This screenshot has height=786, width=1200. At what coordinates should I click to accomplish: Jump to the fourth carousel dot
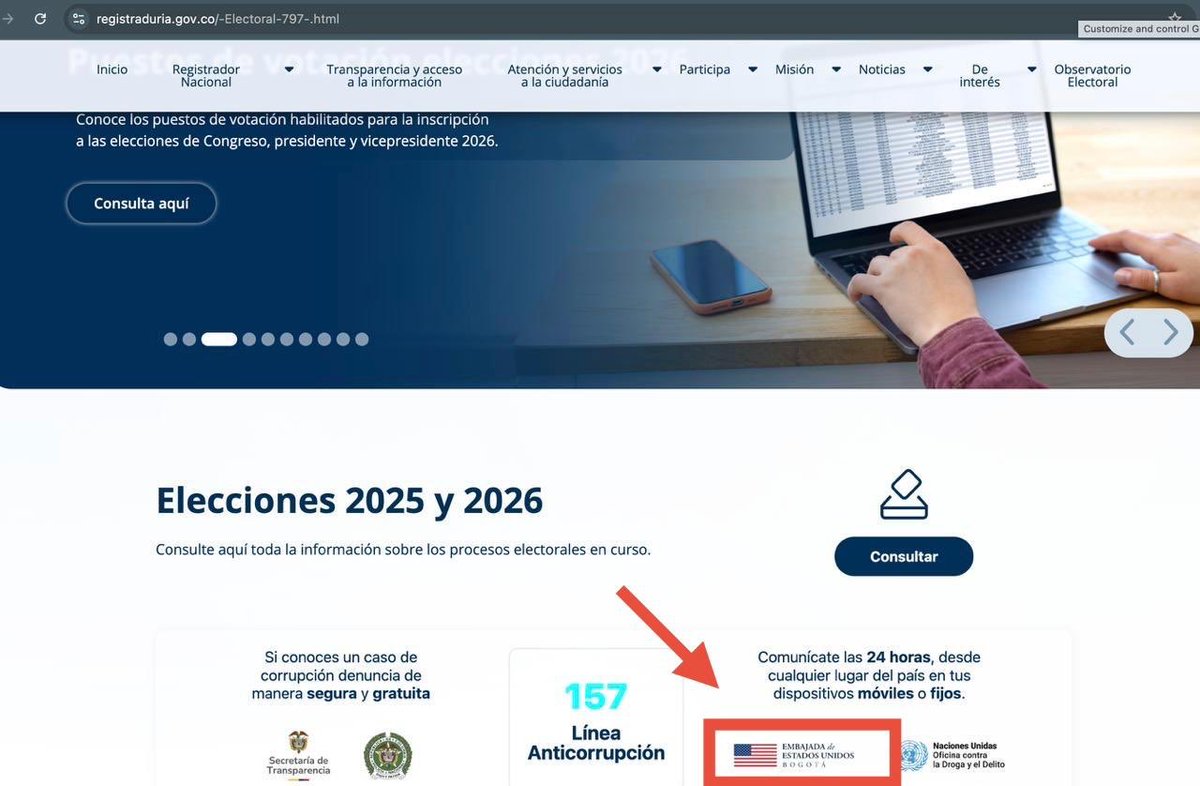[x=249, y=339]
